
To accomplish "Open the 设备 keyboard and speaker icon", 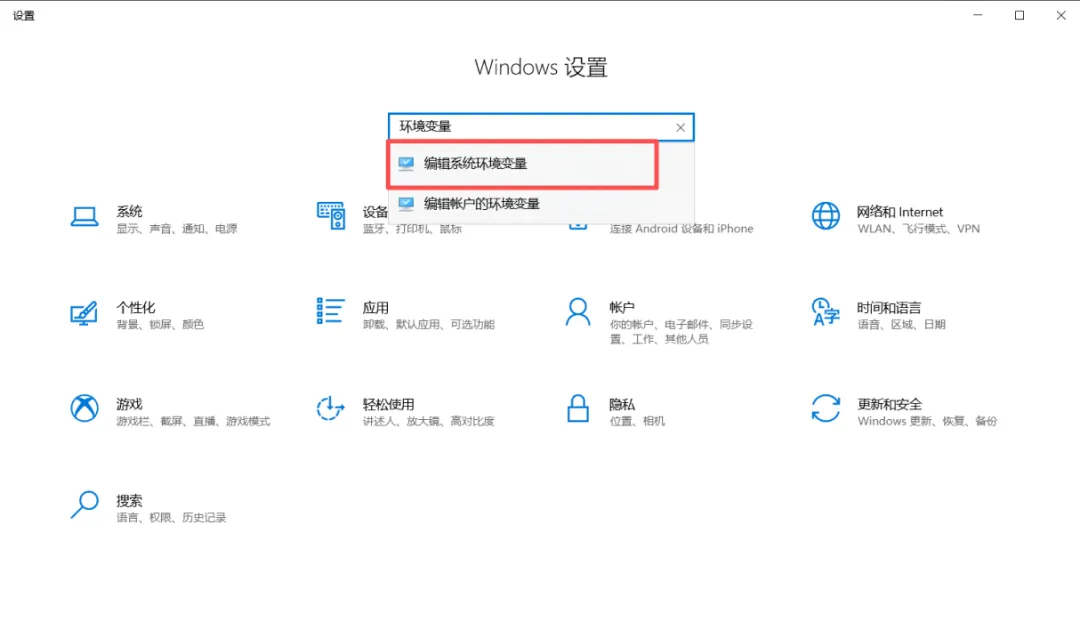I will (x=331, y=216).
